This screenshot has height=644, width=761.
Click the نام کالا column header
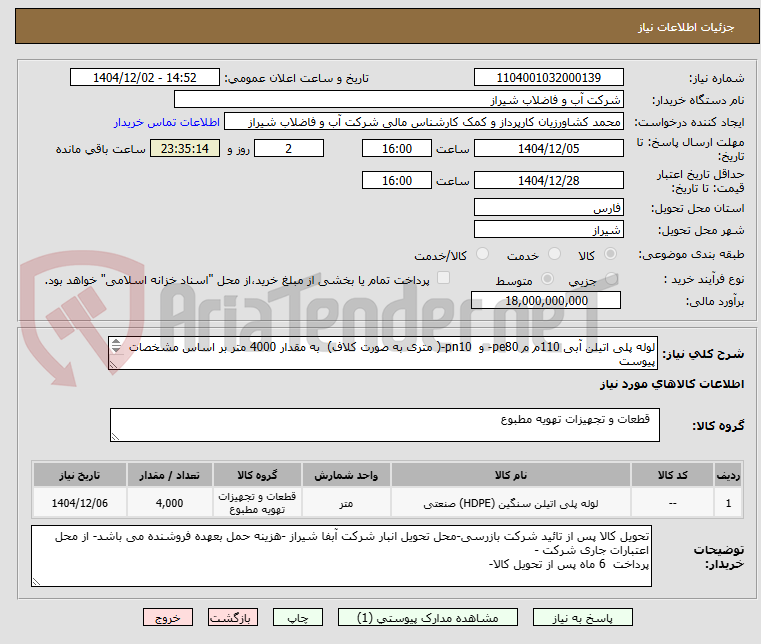511,475
